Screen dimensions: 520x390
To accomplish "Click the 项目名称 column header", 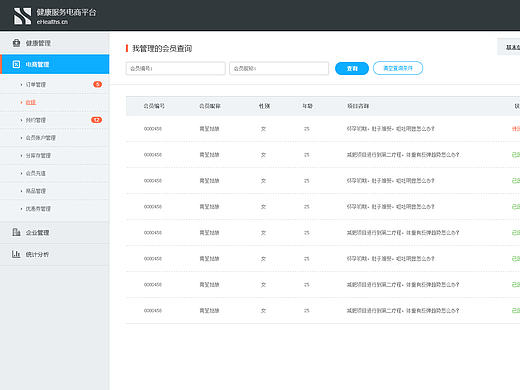I will 358,106.
